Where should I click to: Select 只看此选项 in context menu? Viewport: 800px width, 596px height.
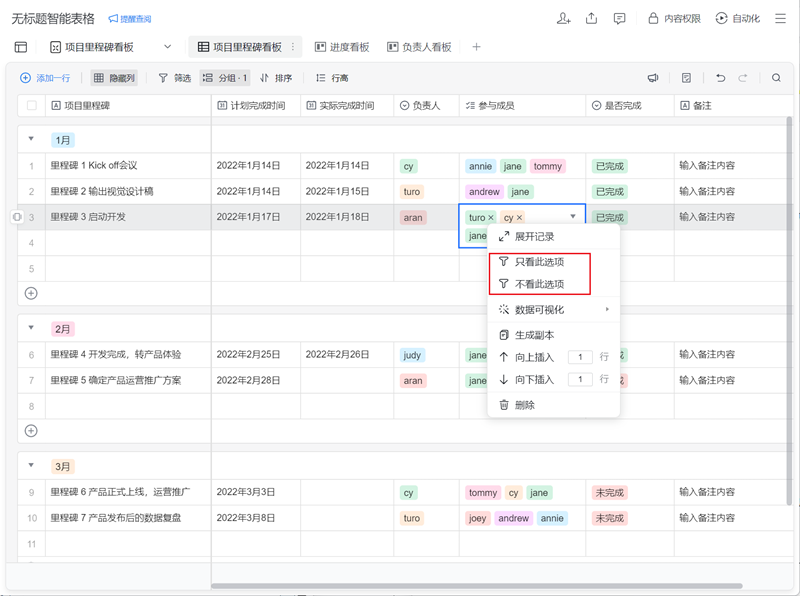click(x=539, y=262)
